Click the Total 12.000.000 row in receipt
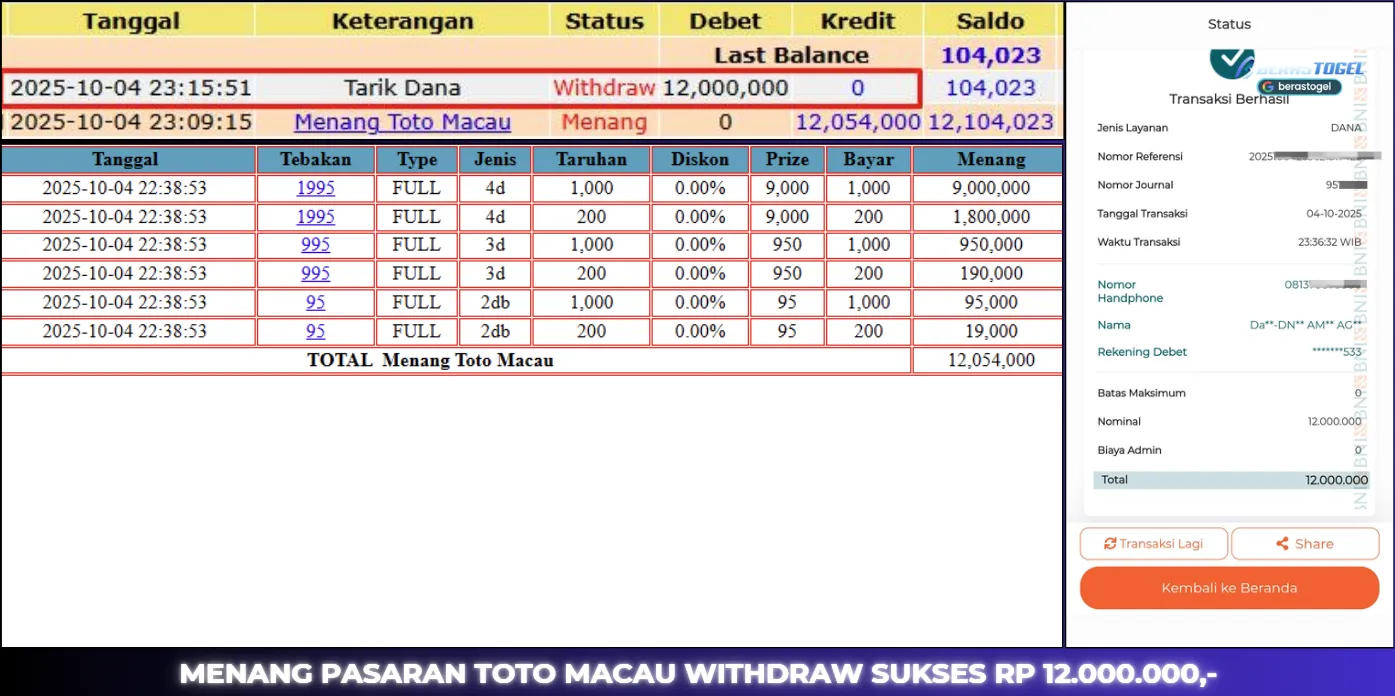The height and width of the screenshot is (696, 1395). coord(1230,480)
